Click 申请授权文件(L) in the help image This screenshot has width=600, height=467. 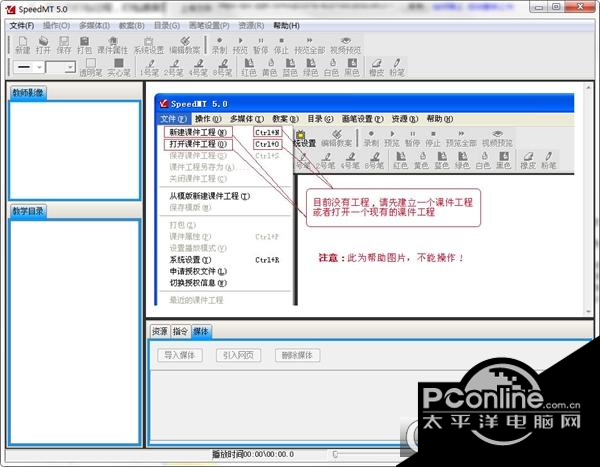click(198, 271)
